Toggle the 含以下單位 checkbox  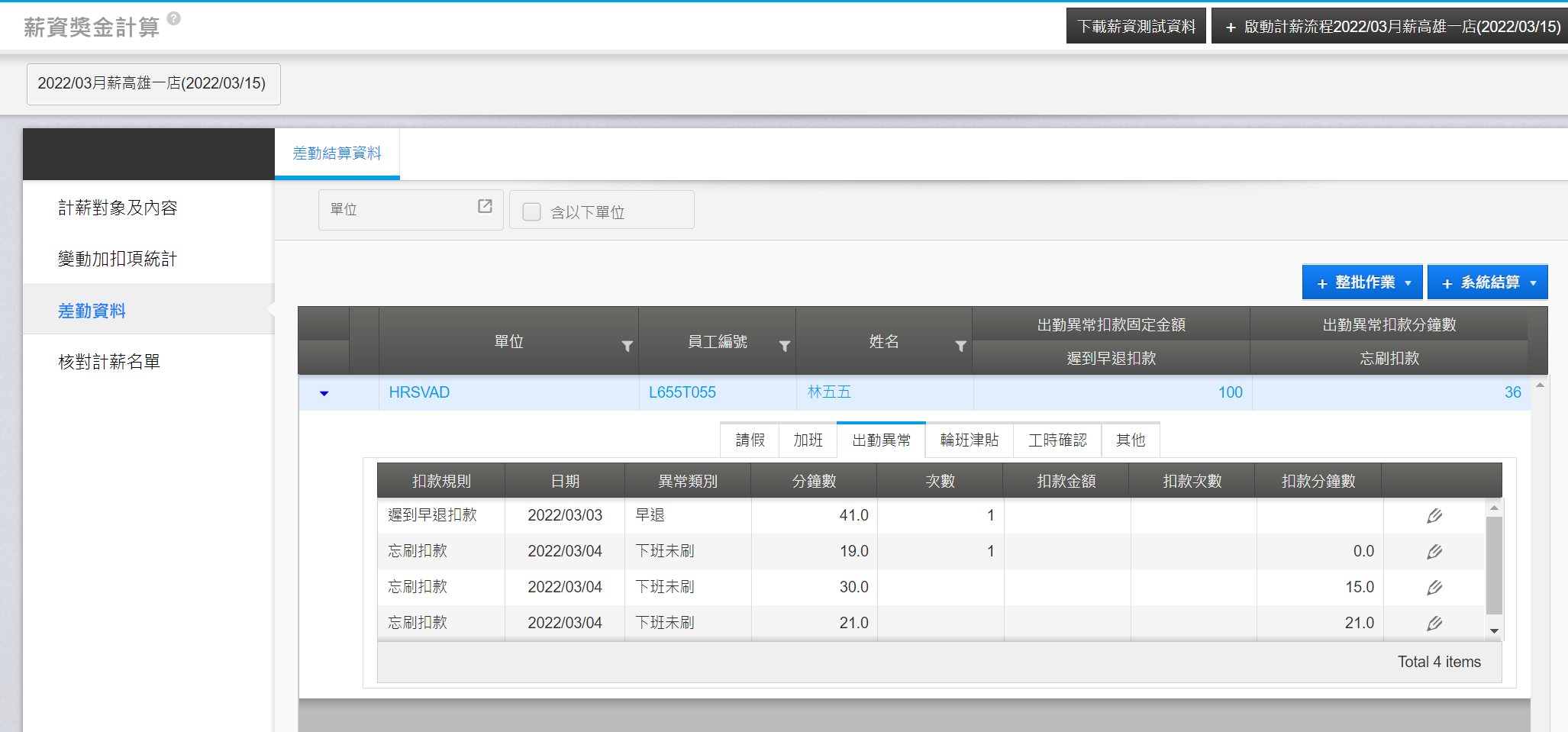531,211
